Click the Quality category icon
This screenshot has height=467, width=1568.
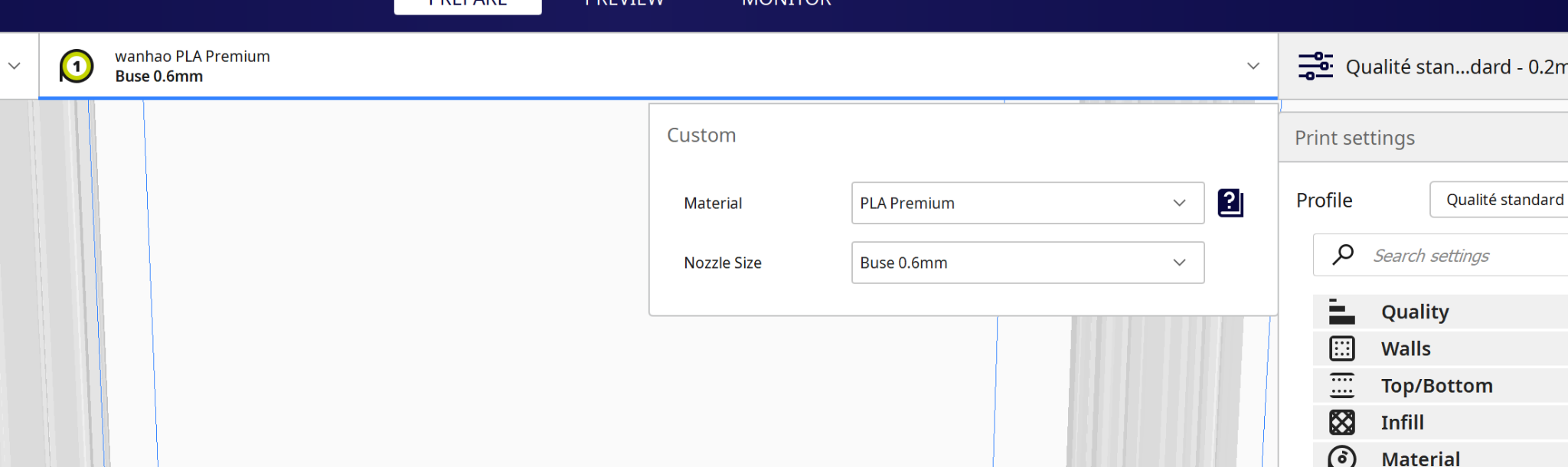1341,312
